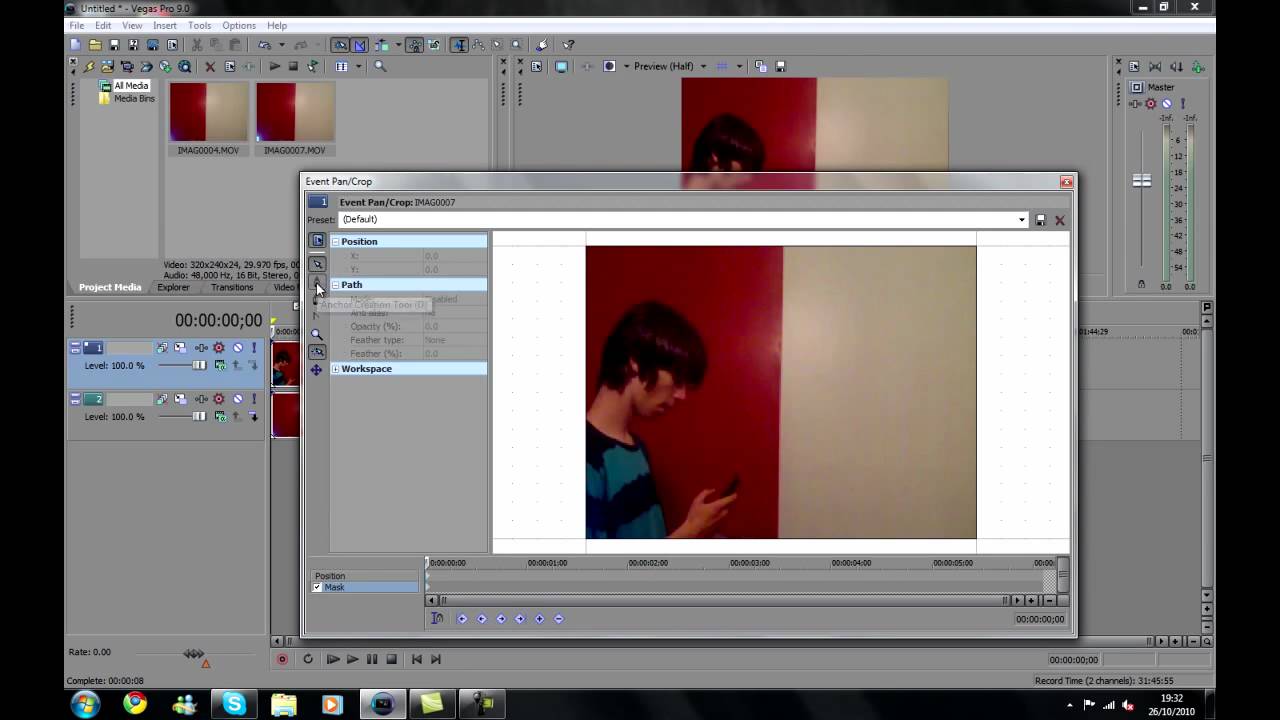Adjust the track 2 Level slider

pyautogui.click(x=199, y=416)
